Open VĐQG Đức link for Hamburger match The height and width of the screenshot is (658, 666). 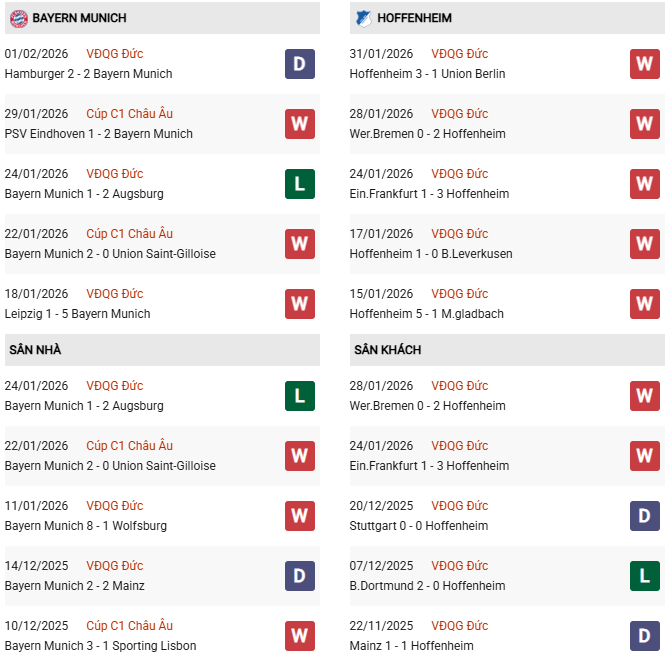tap(114, 54)
